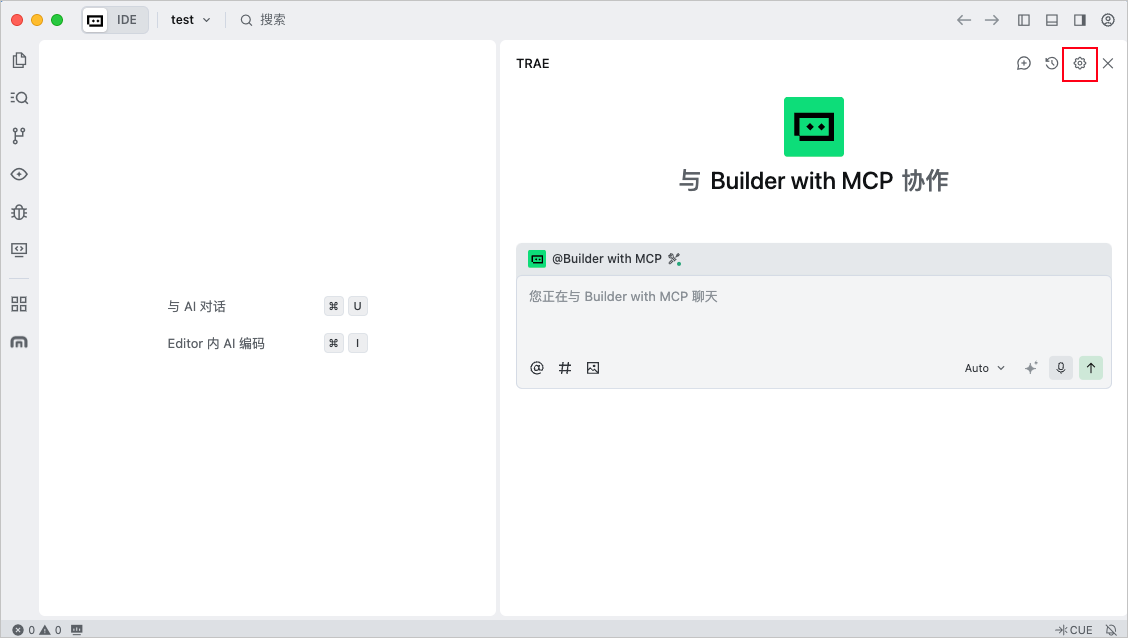
Task: Click the search field in title bar
Action: (263, 20)
